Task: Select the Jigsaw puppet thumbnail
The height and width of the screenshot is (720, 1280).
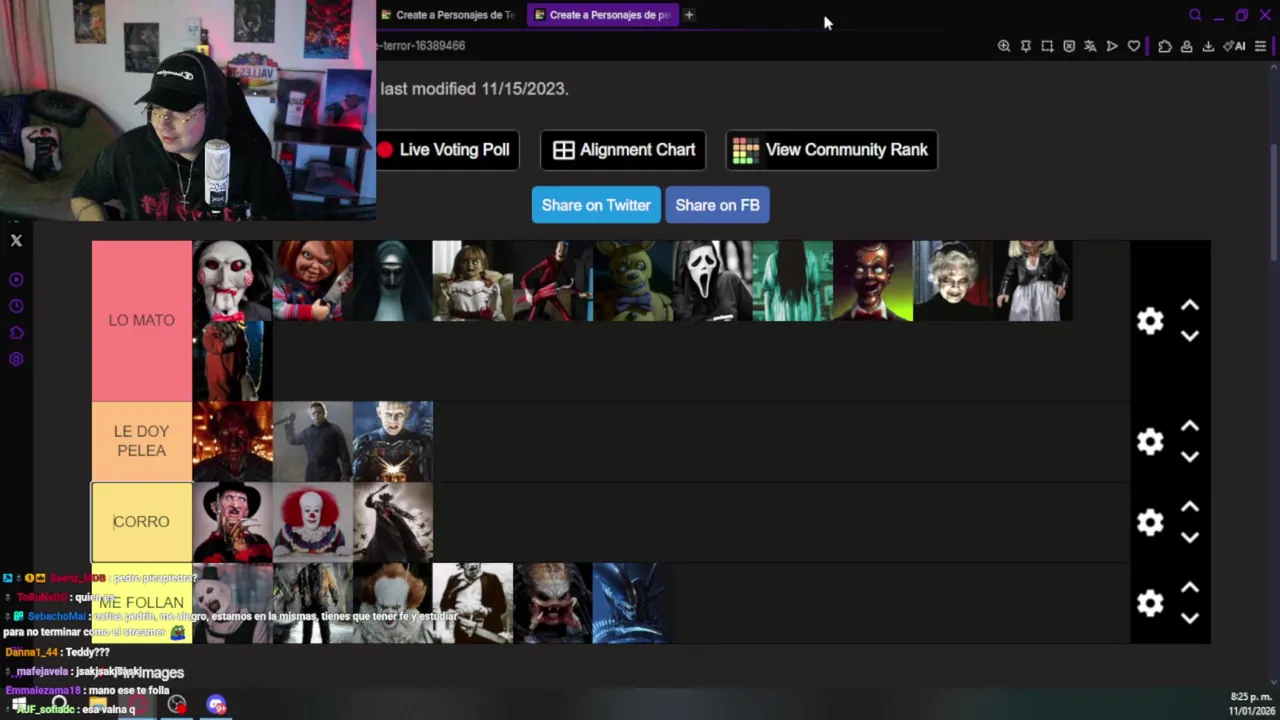Action: [232, 281]
